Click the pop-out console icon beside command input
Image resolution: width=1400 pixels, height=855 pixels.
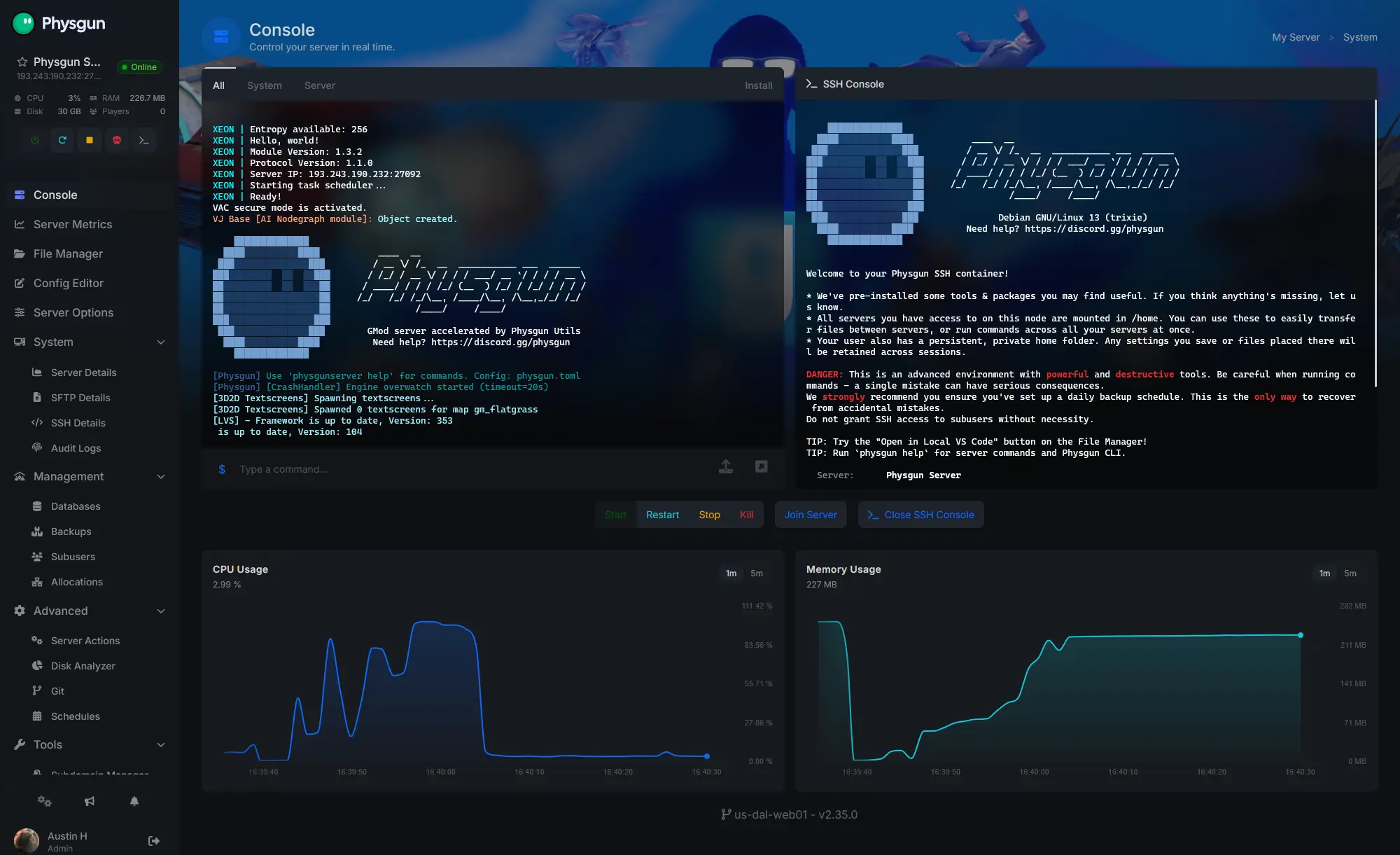(x=762, y=466)
